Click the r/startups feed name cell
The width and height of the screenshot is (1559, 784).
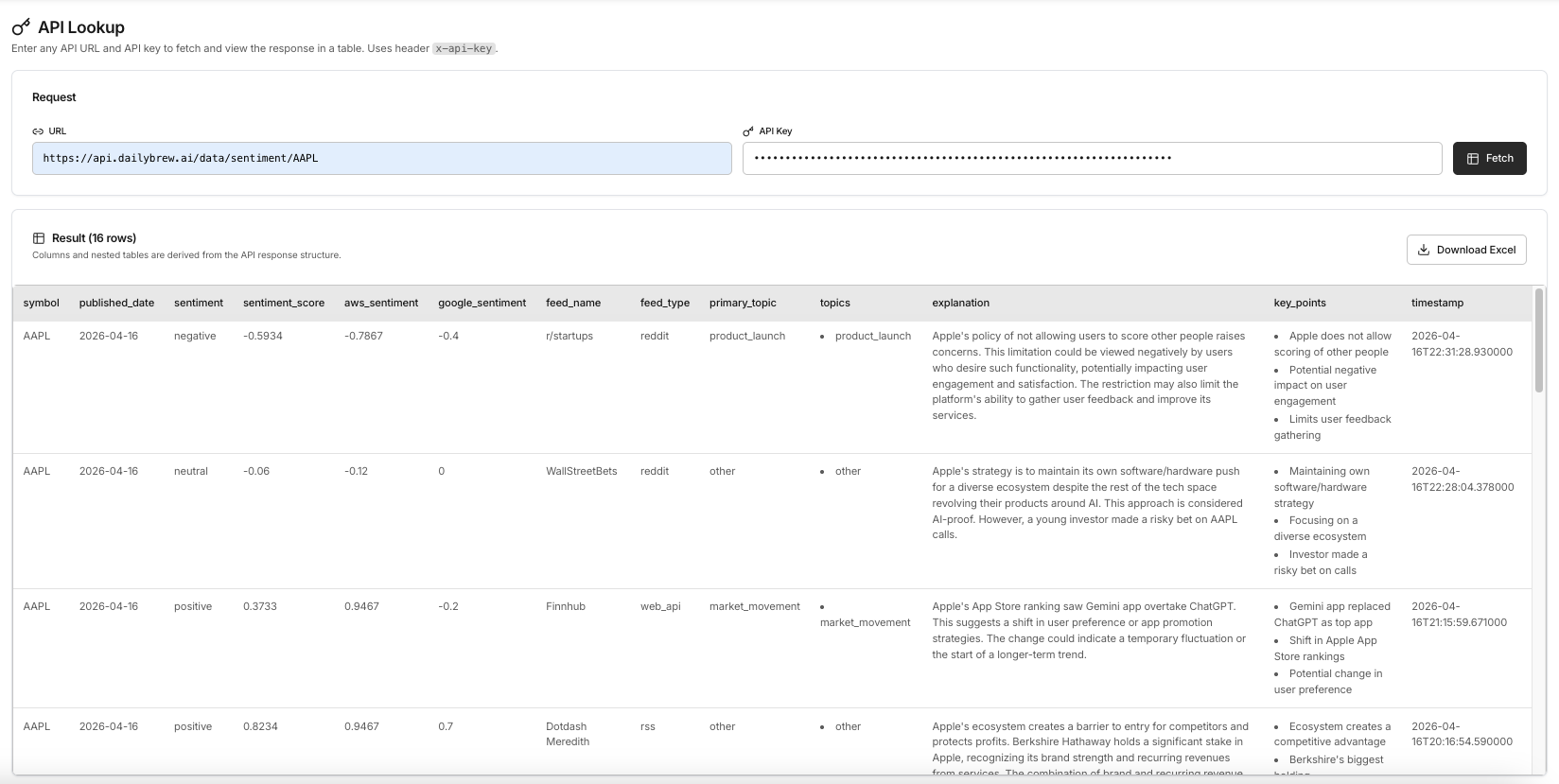pyautogui.click(x=569, y=336)
